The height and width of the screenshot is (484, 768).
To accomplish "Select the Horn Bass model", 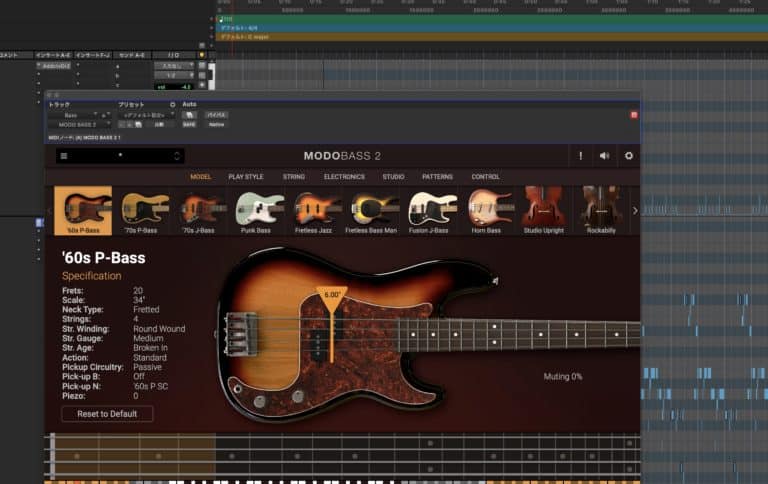I will coord(490,210).
